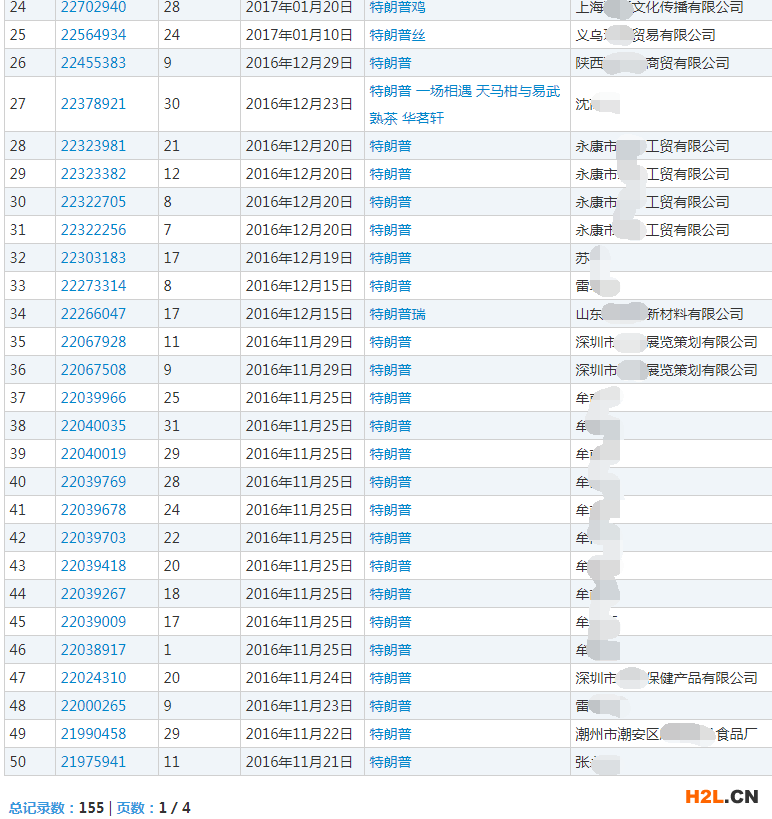Open registration number 22040035 link
Image resolution: width=772 pixels, height=819 pixels.
[93, 426]
